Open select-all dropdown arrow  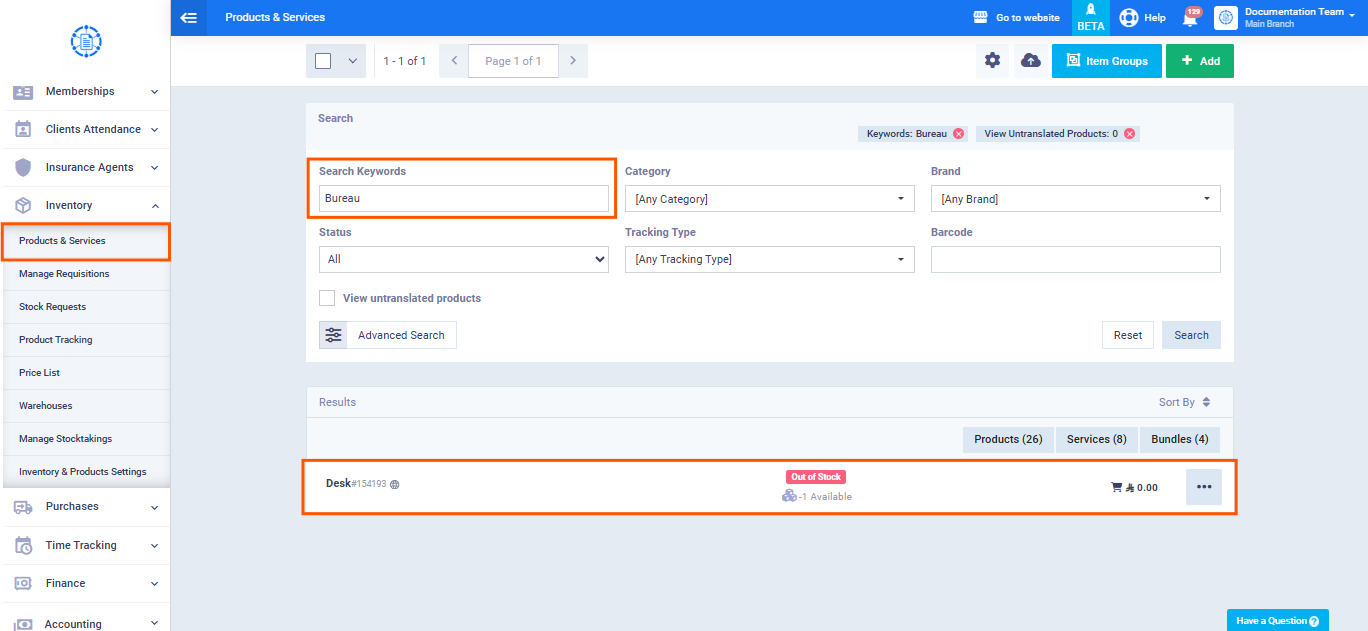[352, 61]
